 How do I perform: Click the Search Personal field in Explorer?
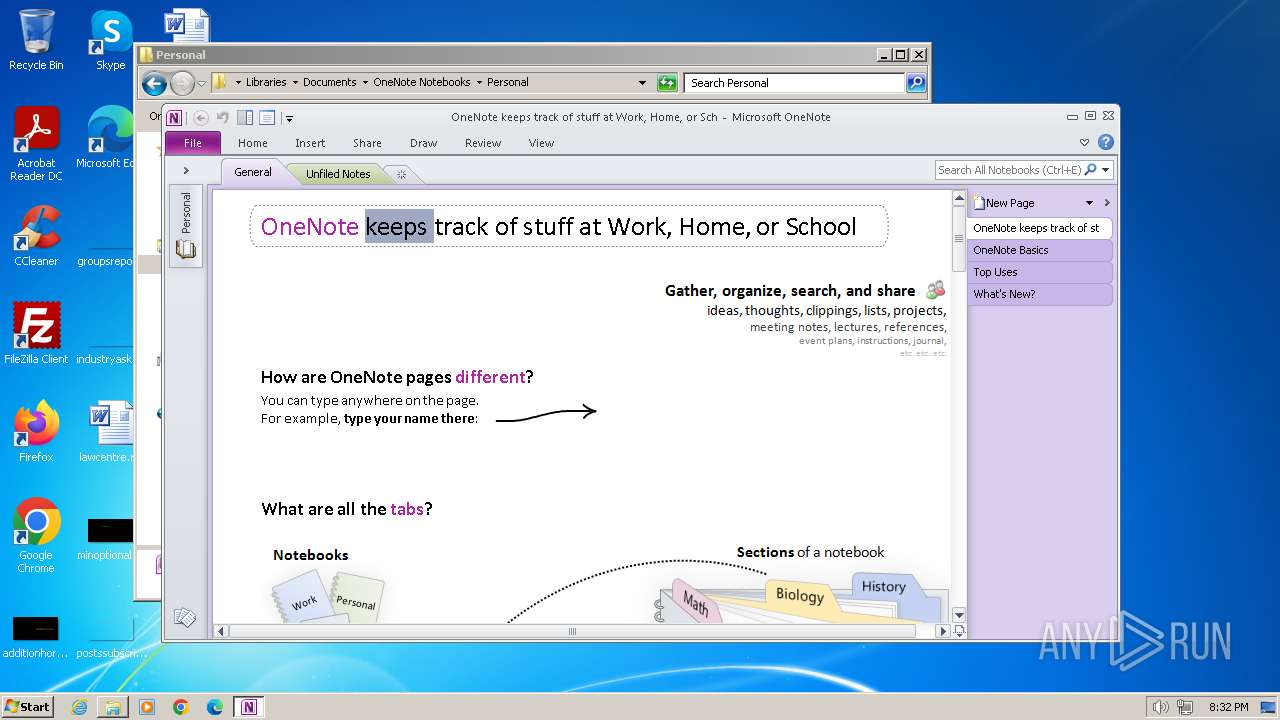(x=795, y=83)
